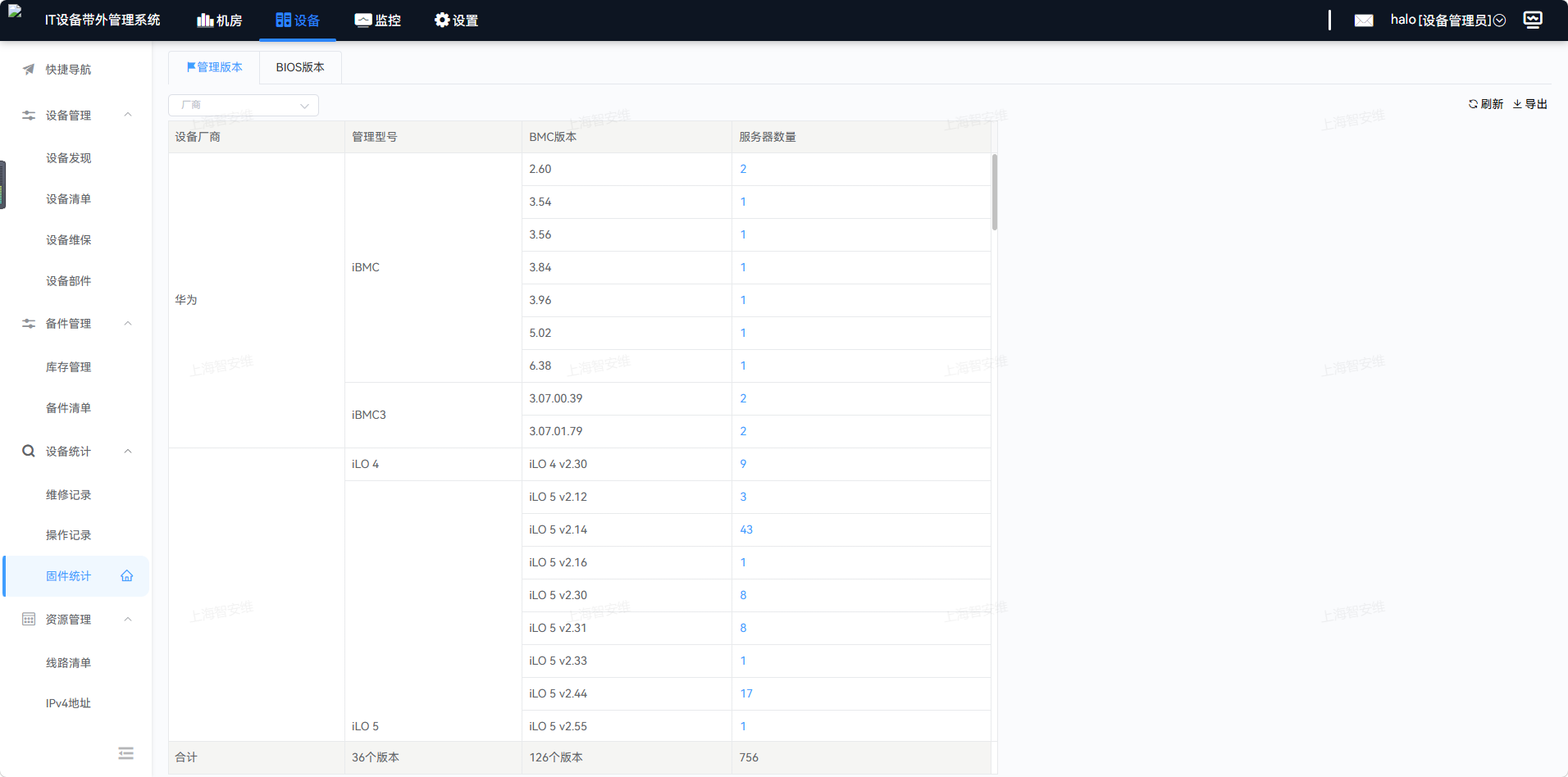Click the 设备管理 sliders icon

pos(29,116)
